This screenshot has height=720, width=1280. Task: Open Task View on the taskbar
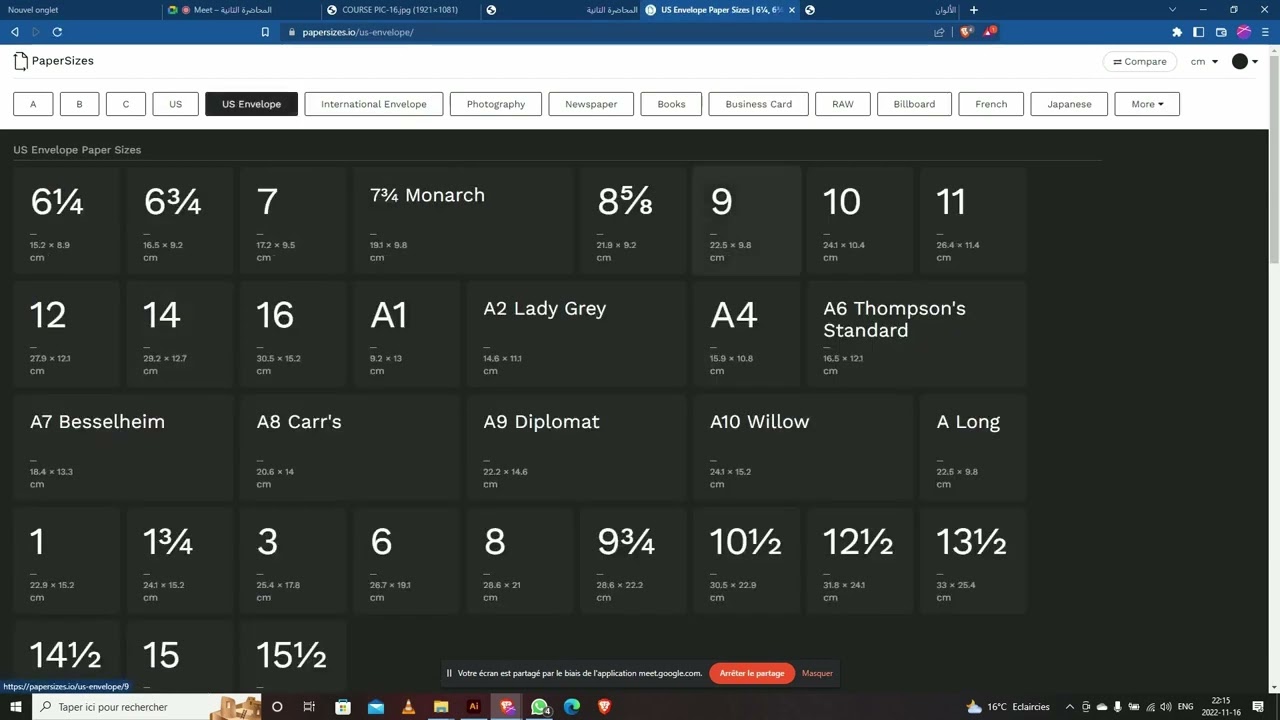(x=309, y=707)
